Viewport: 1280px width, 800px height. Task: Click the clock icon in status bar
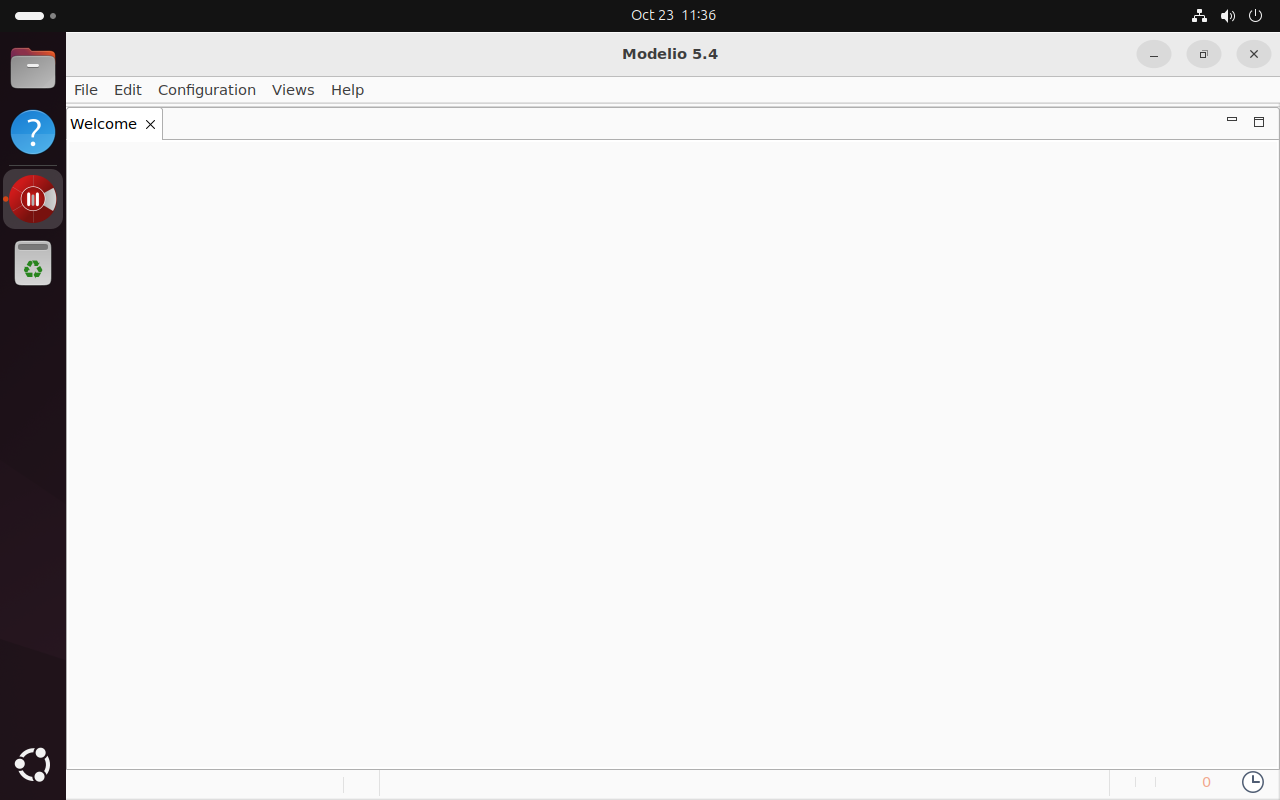pos(1253,782)
